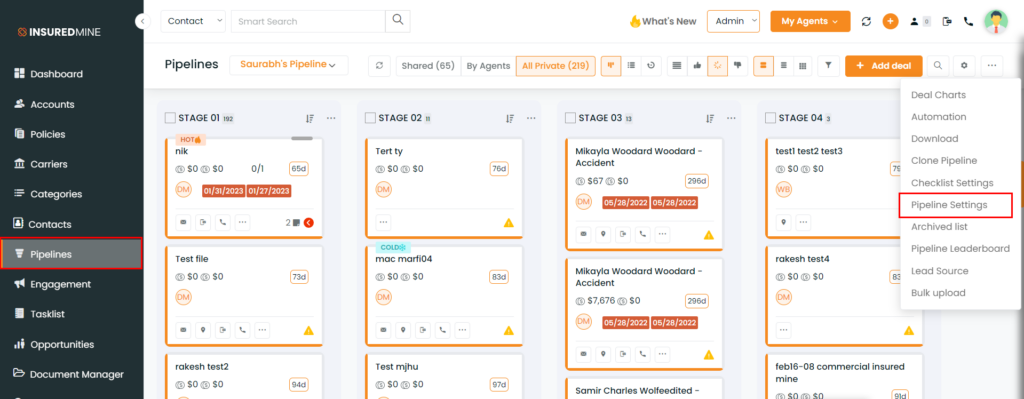Open the phone dialer icon in header
1024x399 pixels.
968,22
